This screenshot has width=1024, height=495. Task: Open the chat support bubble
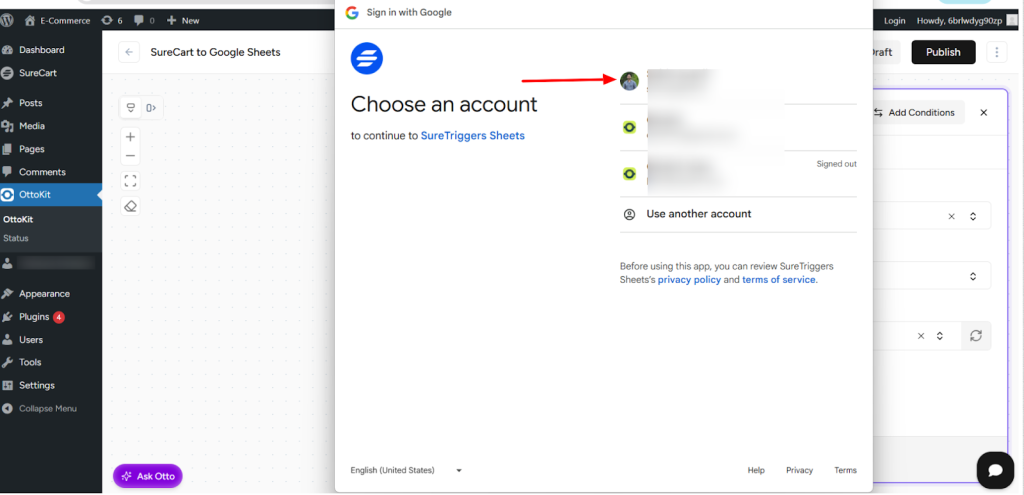pos(995,469)
